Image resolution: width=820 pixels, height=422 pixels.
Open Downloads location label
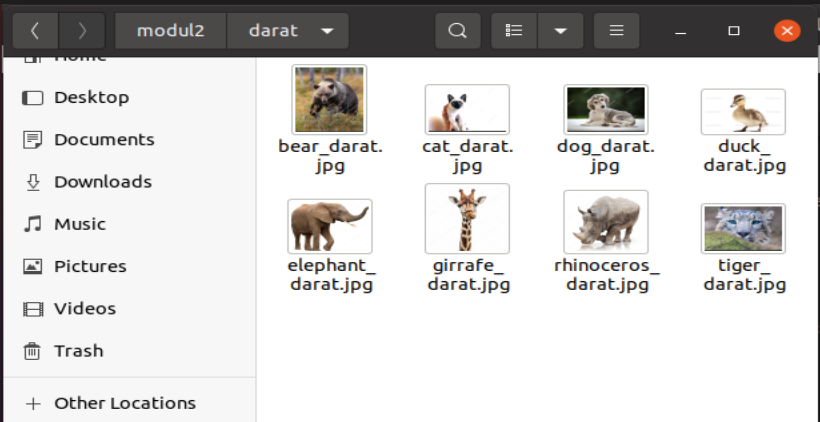pyautogui.click(x=103, y=182)
